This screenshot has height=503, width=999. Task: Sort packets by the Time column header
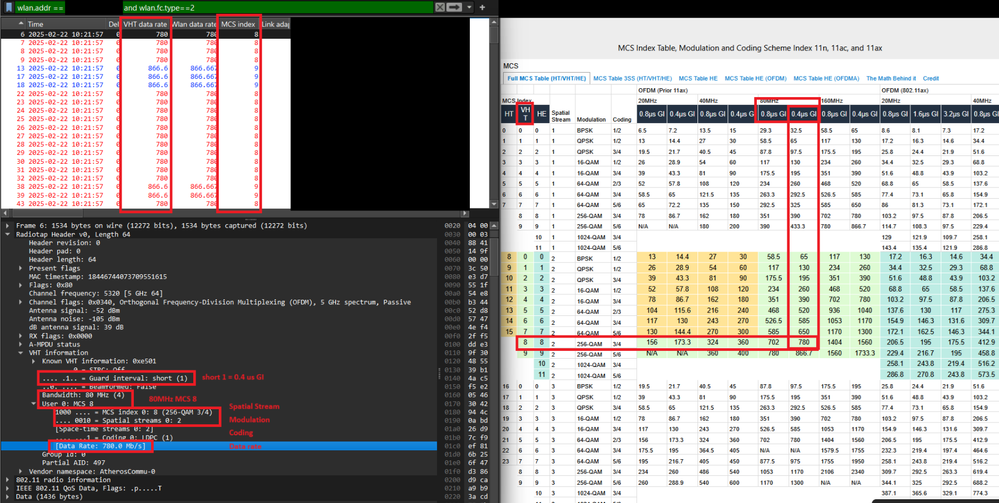click(x=64, y=24)
